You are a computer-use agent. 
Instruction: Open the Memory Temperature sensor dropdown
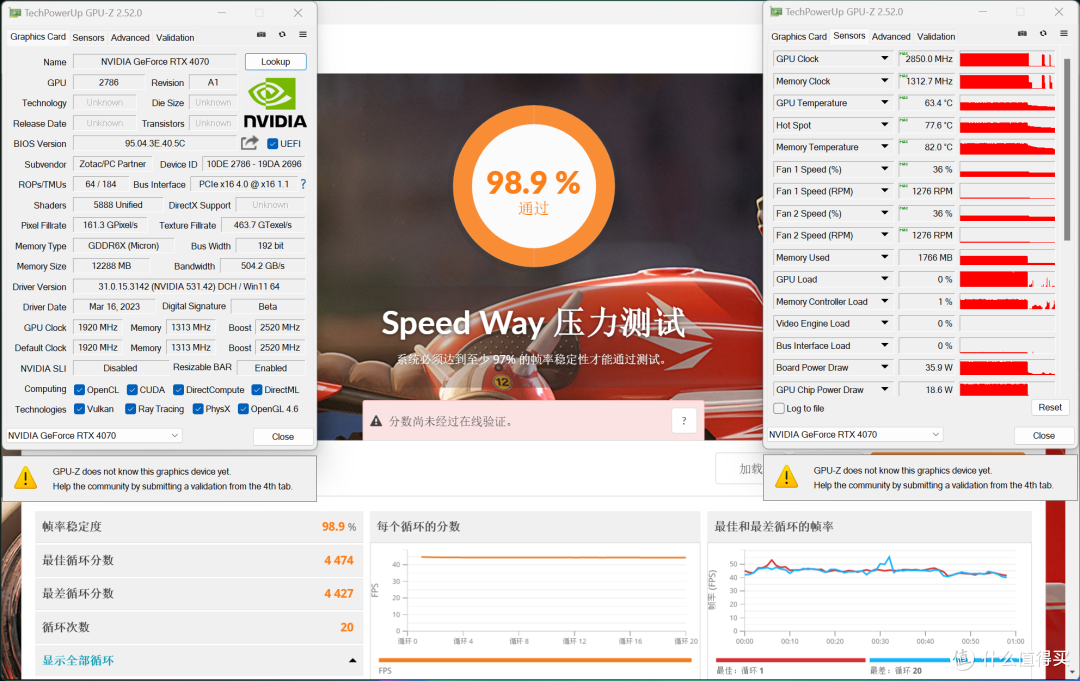pos(884,147)
